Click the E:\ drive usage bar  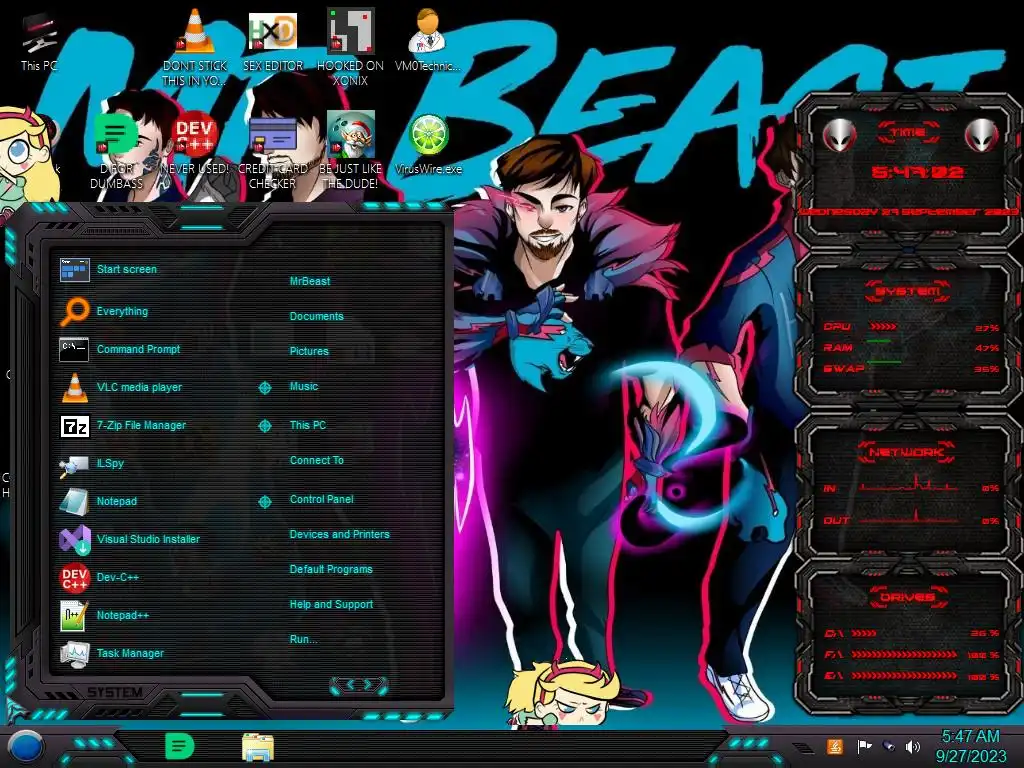pos(904,676)
